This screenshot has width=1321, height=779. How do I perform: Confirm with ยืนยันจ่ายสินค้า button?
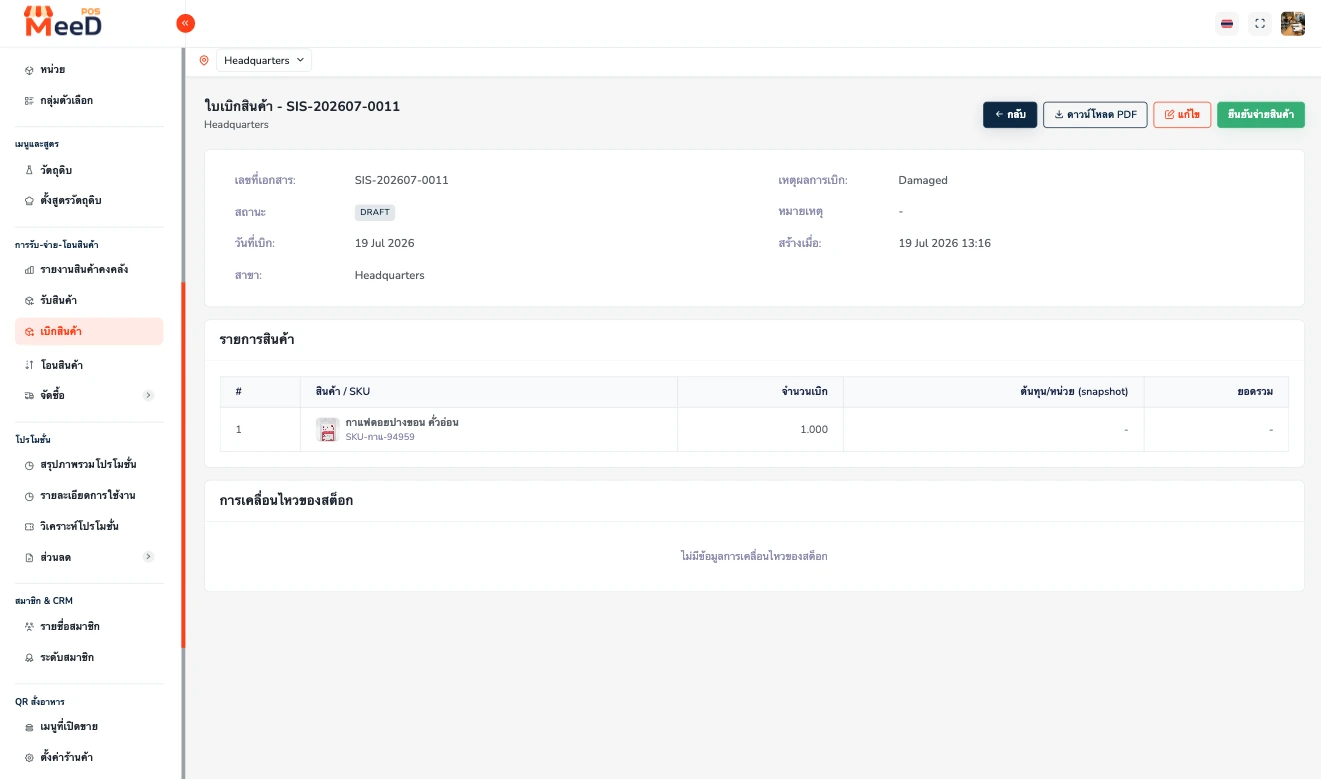(1261, 115)
